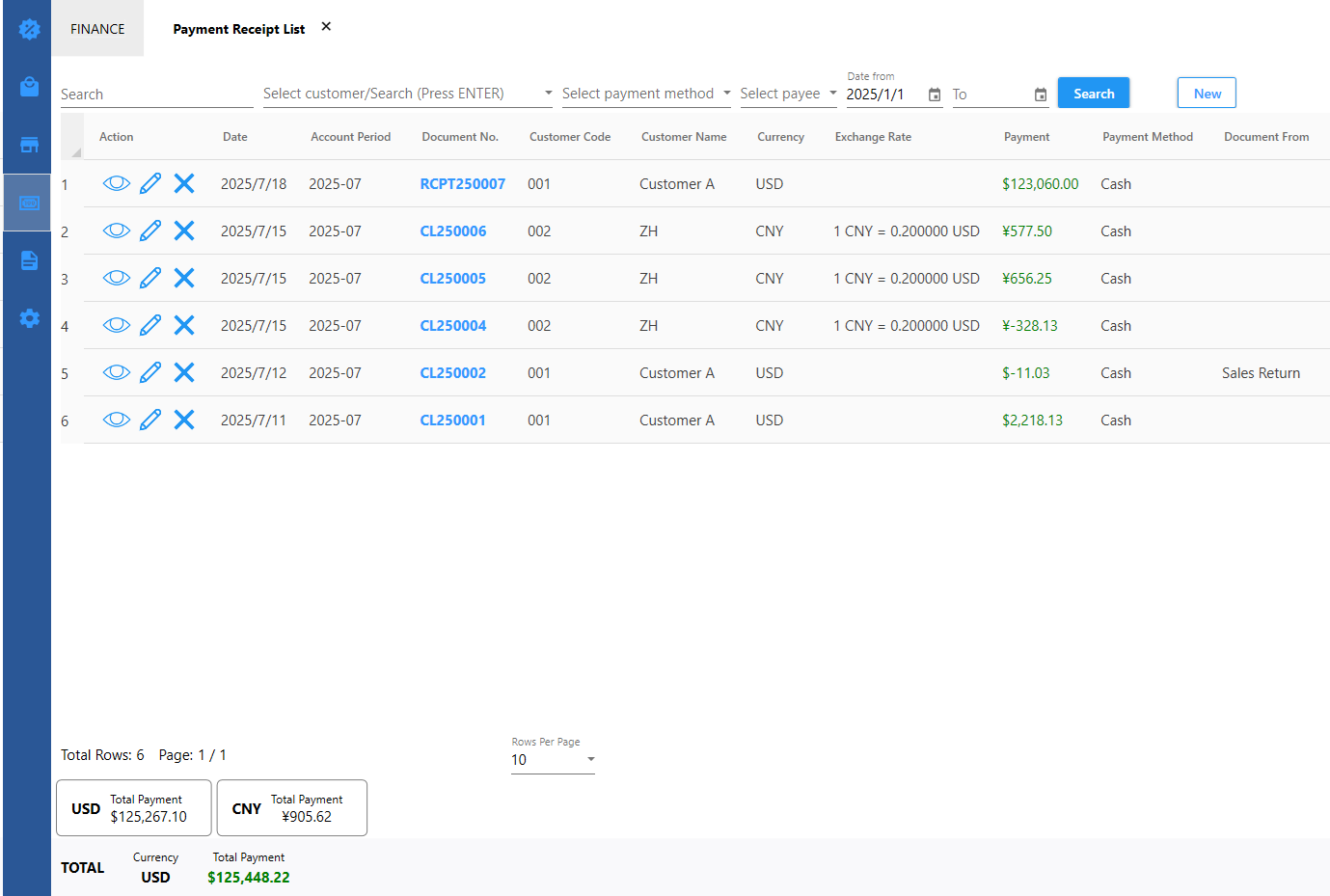Viewport: 1330px width, 896px height.
Task: View receipt RCPT250007 with eye icon
Action: pyautogui.click(x=116, y=183)
